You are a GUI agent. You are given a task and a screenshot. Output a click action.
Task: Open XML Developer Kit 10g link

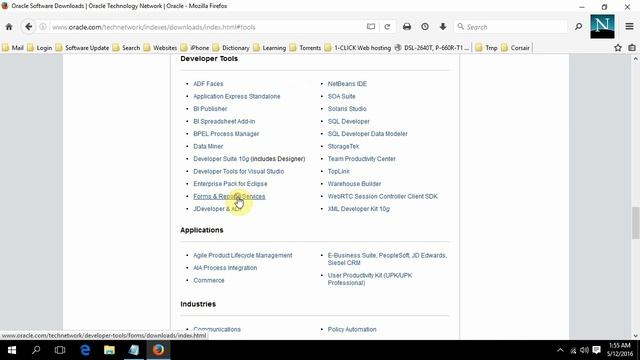tap(359, 209)
